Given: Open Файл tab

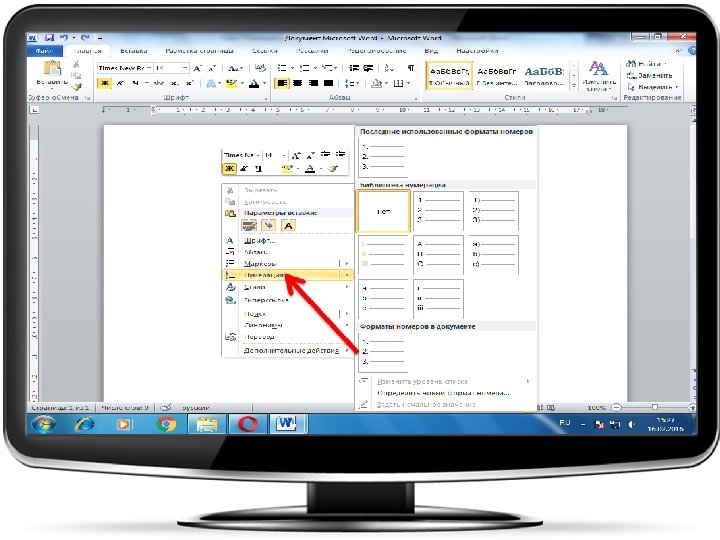Looking at the screenshot, I should point(45,51).
